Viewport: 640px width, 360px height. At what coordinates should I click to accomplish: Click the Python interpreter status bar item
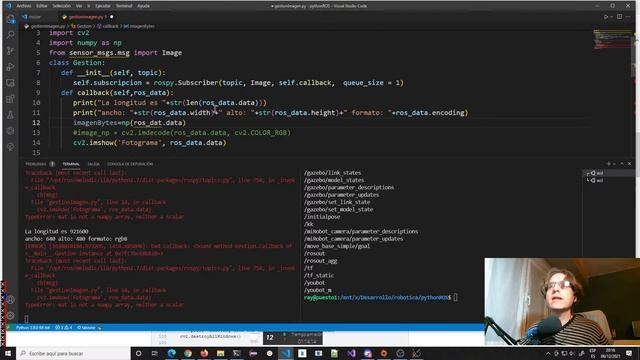33,328
